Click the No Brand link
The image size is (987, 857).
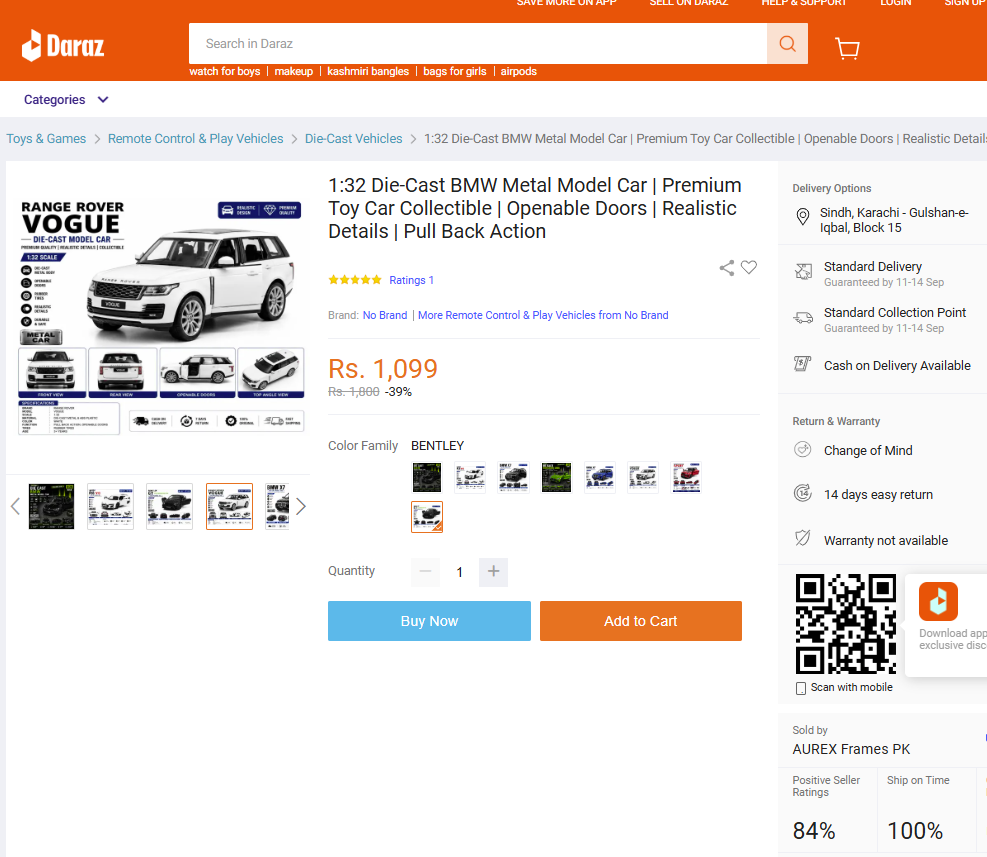click(385, 315)
